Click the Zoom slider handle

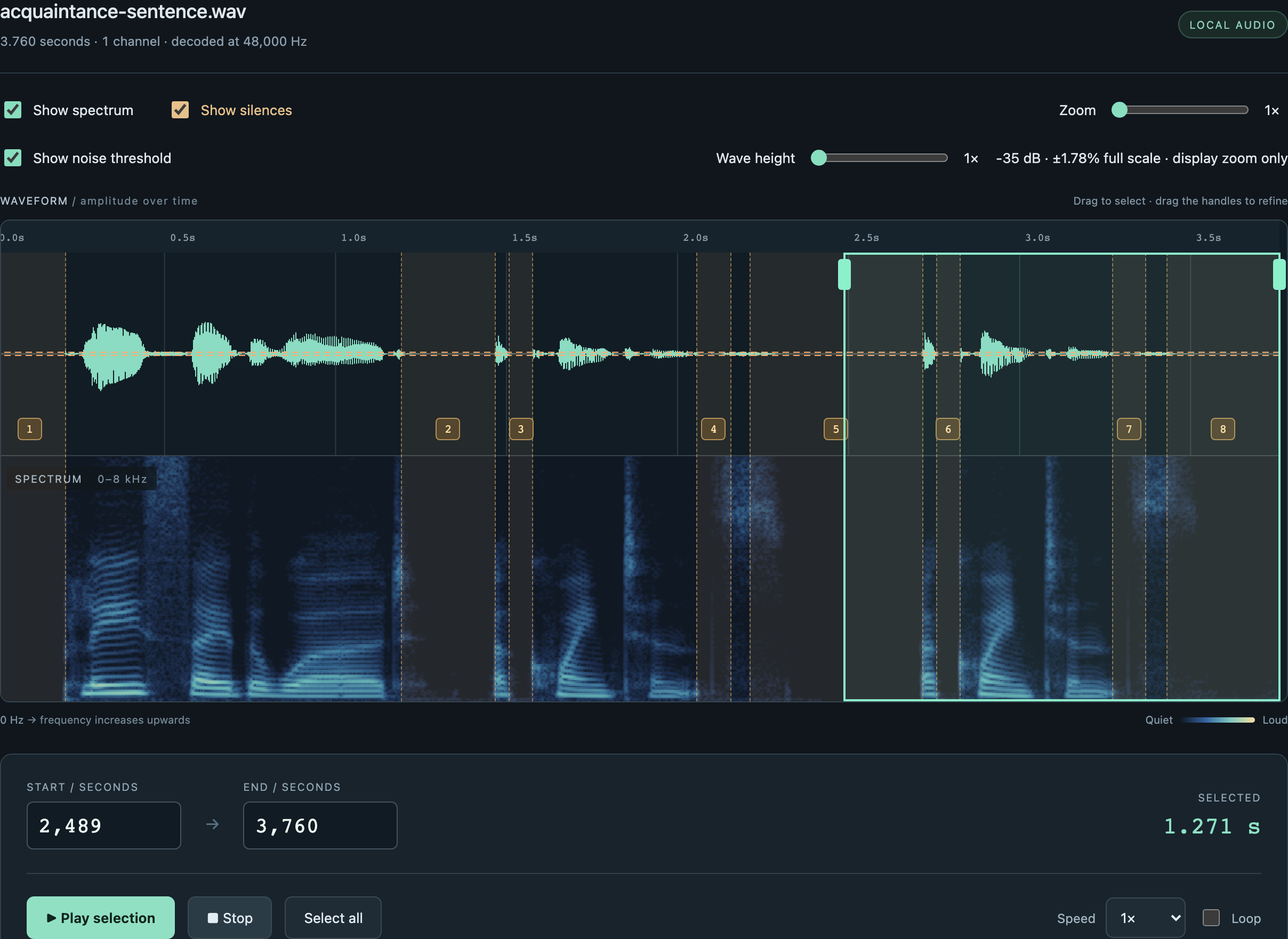point(1119,110)
